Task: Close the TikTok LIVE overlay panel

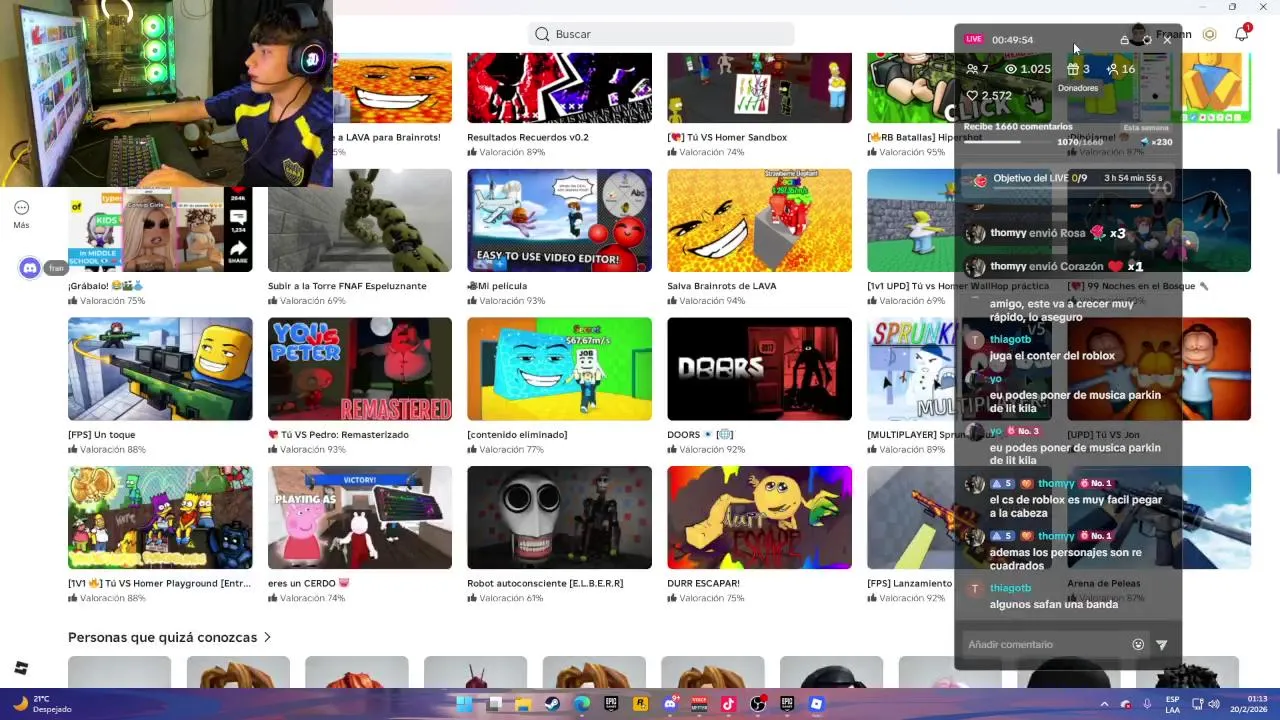Action: [x=1167, y=40]
